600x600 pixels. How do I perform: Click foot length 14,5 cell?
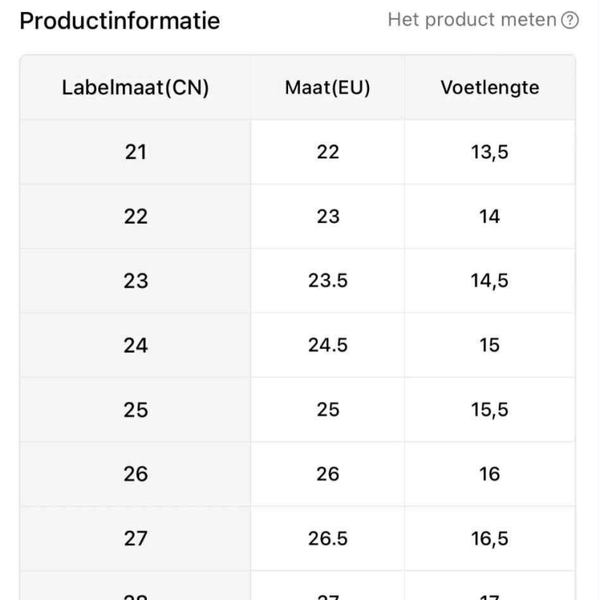pyautogui.click(x=489, y=281)
